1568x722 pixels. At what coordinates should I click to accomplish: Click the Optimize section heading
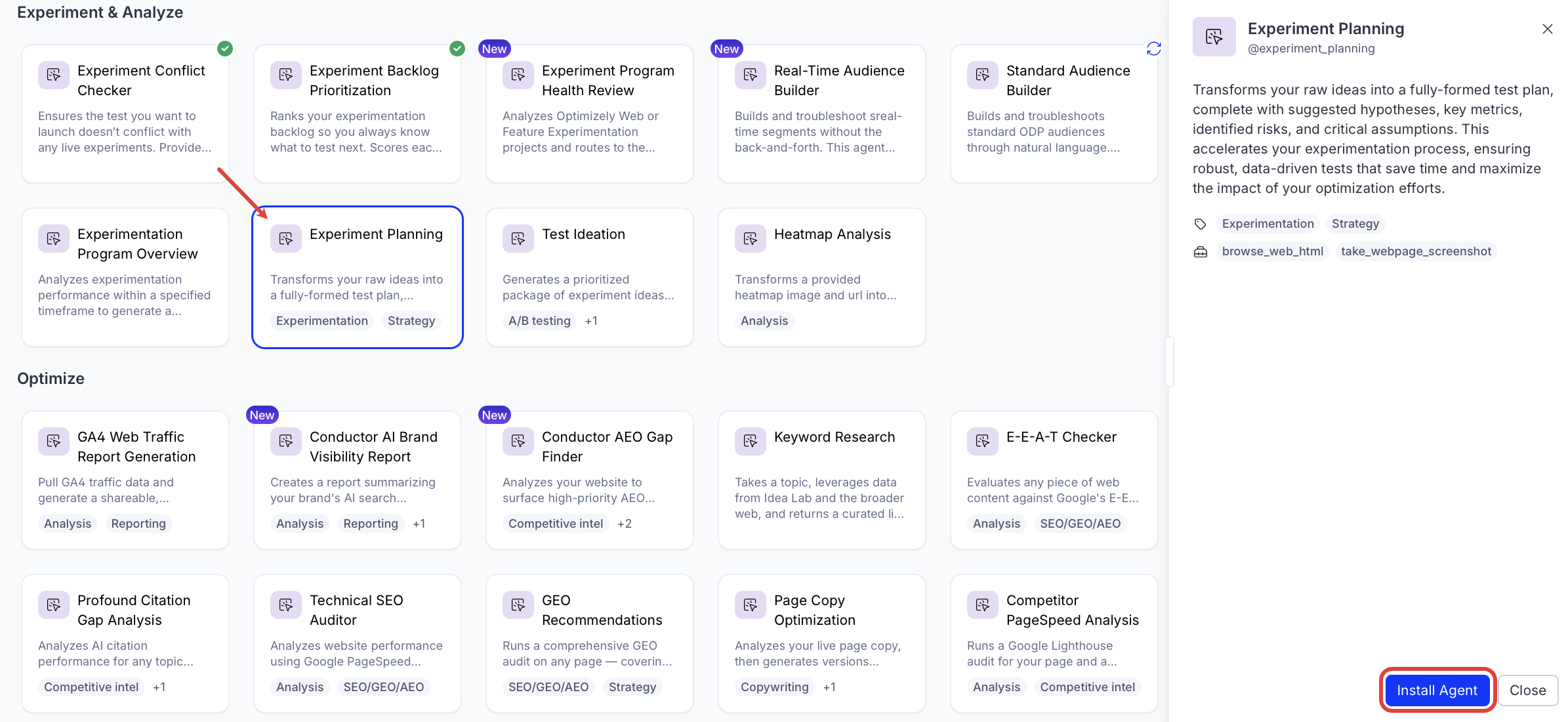click(x=51, y=379)
